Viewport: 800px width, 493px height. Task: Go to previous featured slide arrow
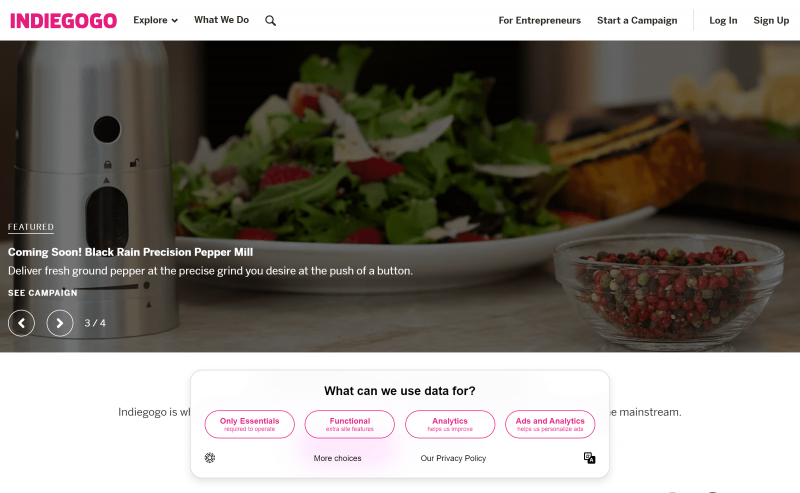[21, 323]
